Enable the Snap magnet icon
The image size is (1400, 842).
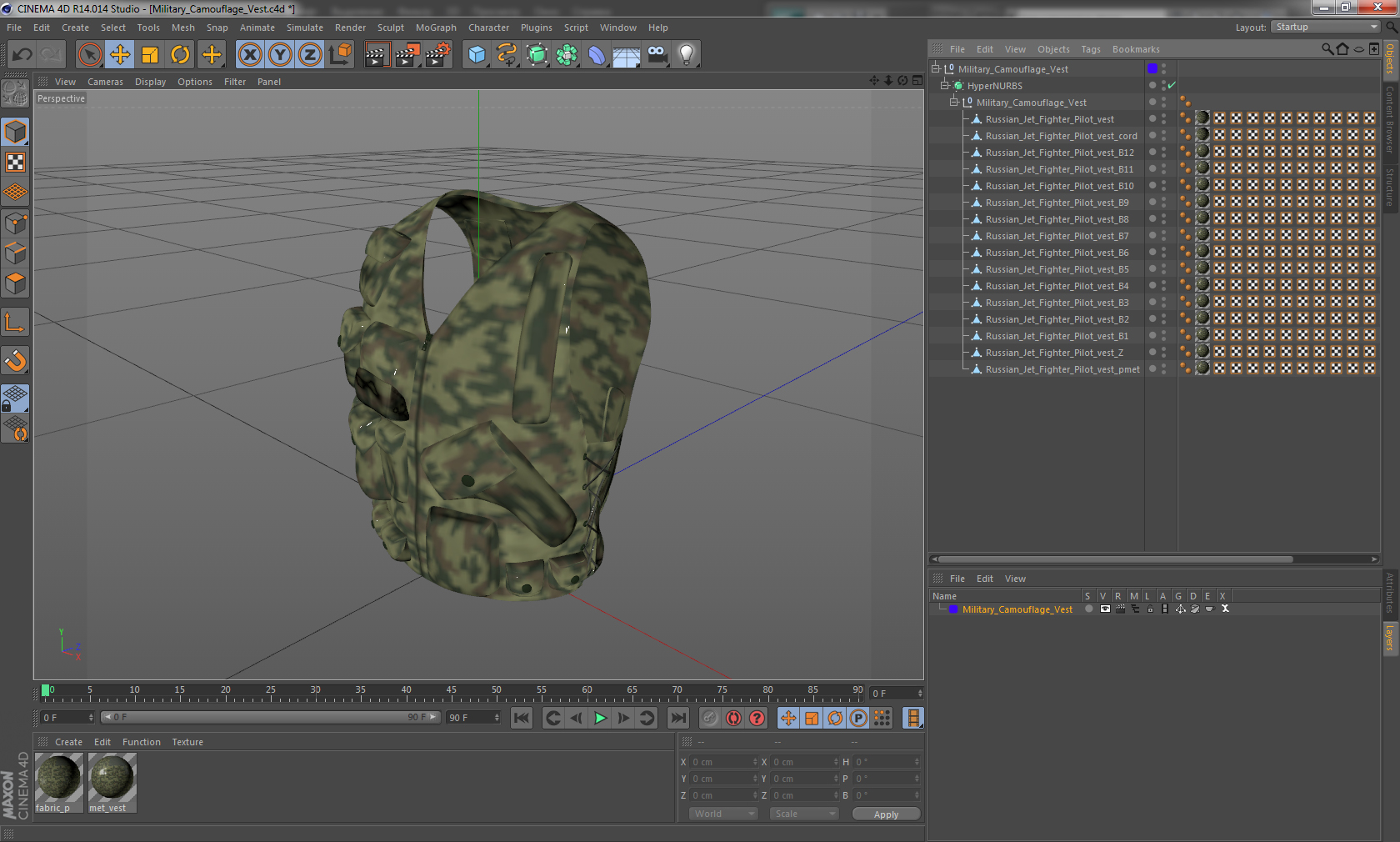point(15,360)
